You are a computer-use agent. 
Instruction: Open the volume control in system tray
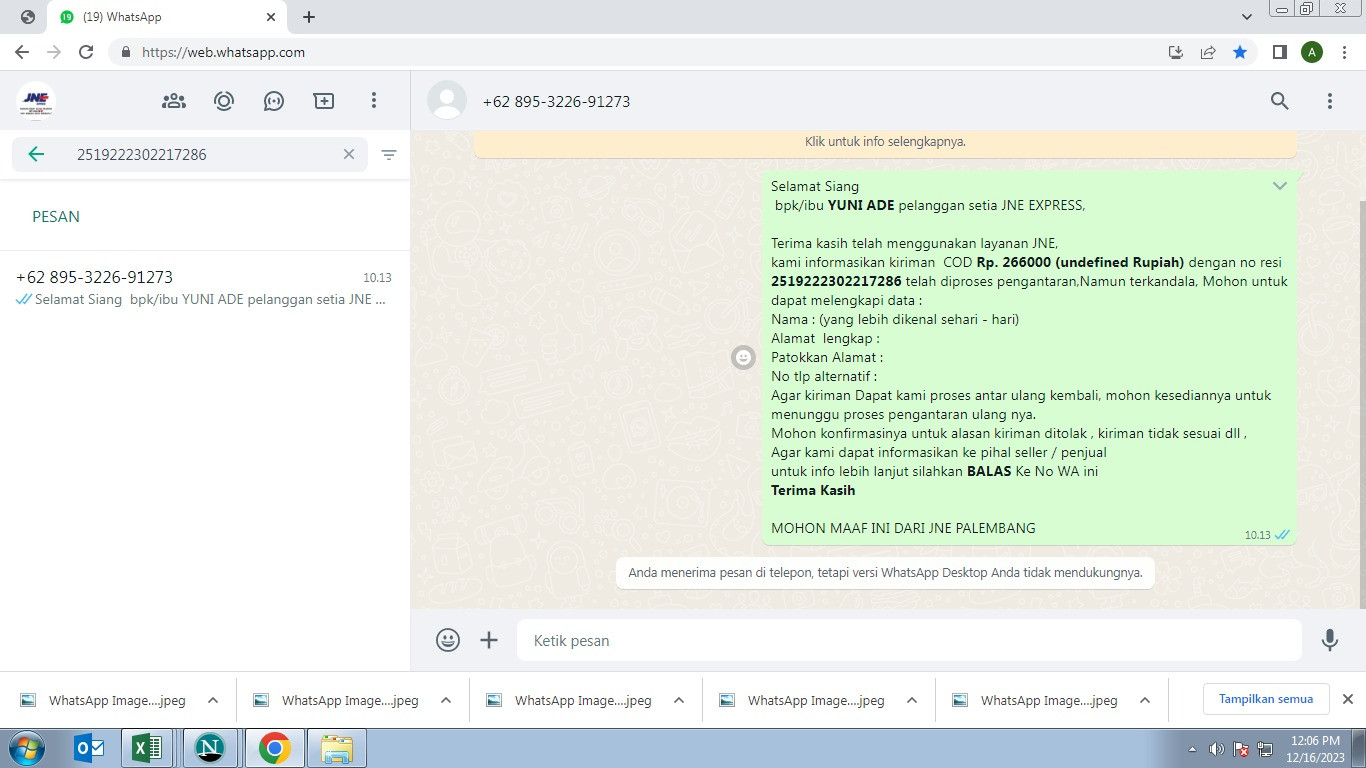[x=1216, y=749]
